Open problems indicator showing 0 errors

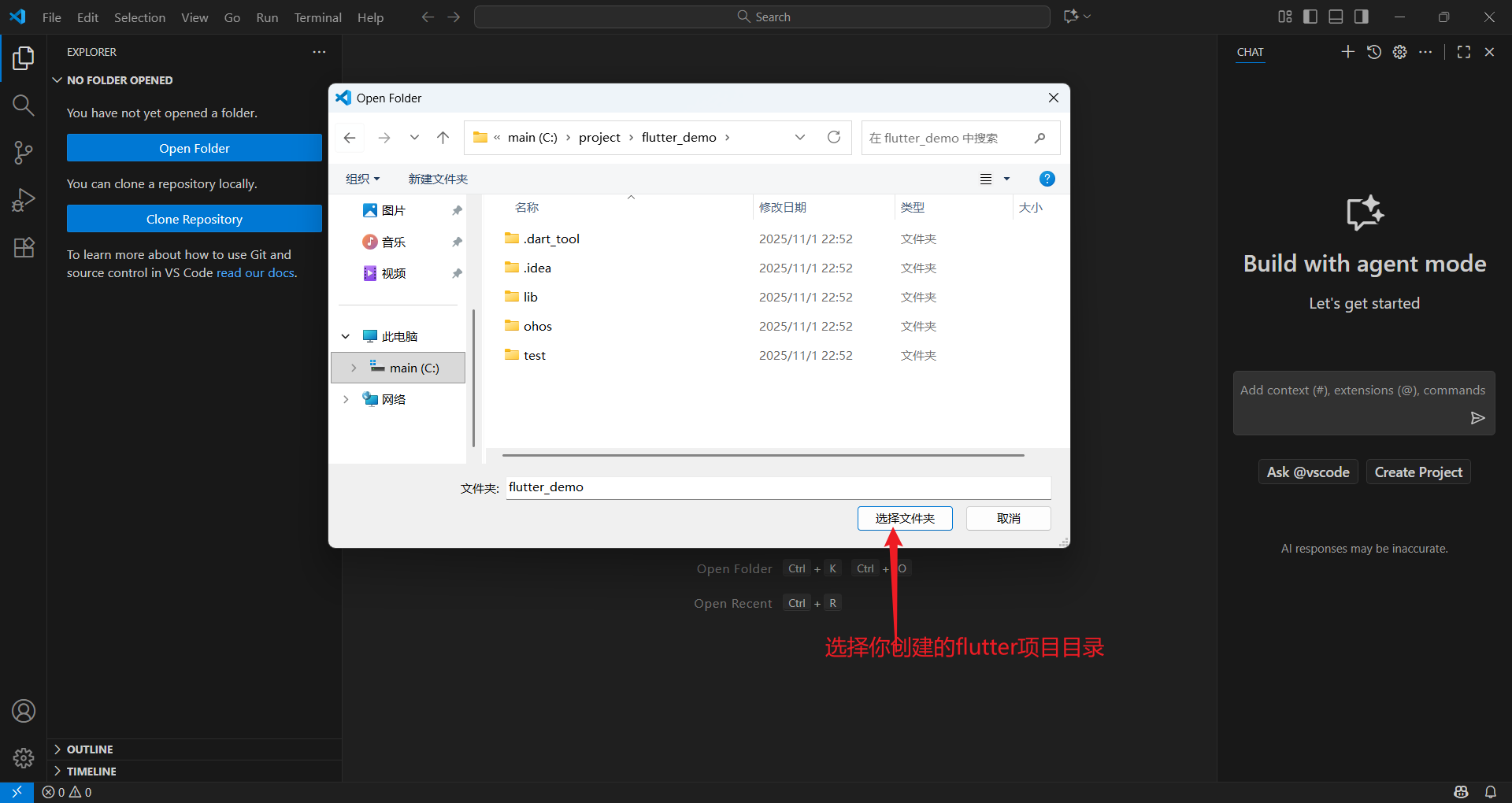click(x=67, y=792)
